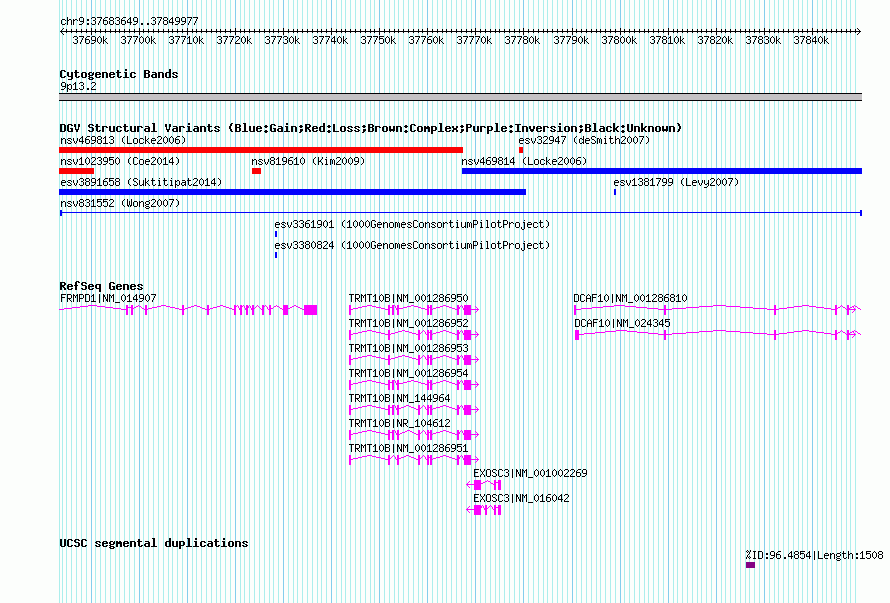Select EXOSC3|NM_001002269 transcript label
The height and width of the screenshot is (603, 890).
(530, 473)
